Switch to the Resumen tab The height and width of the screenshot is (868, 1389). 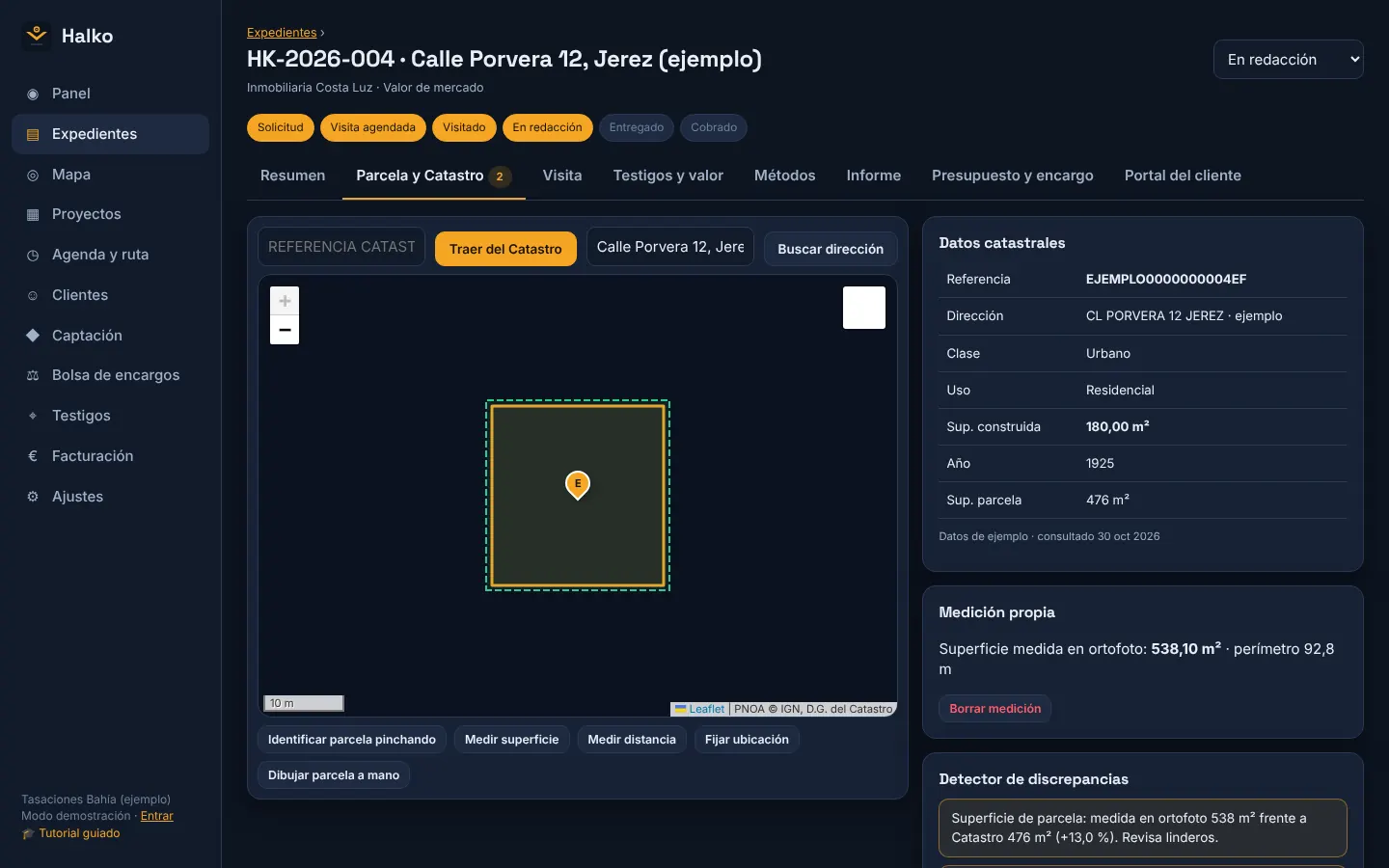pos(293,176)
